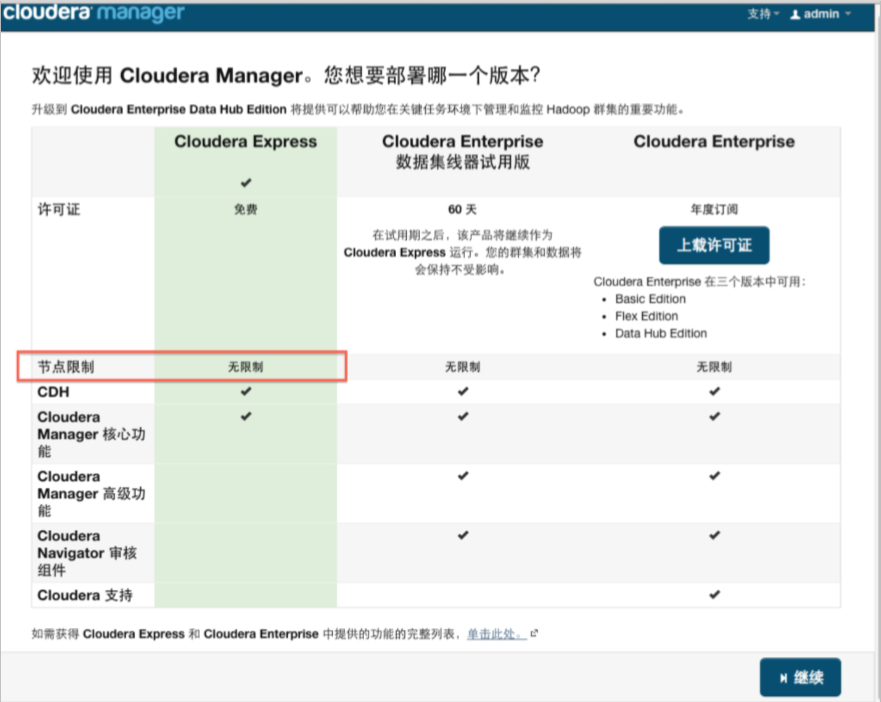Click 高级功能 checkmark in trial column
The height and width of the screenshot is (702, 881).
pyautogui.click(x=462, y=476)
